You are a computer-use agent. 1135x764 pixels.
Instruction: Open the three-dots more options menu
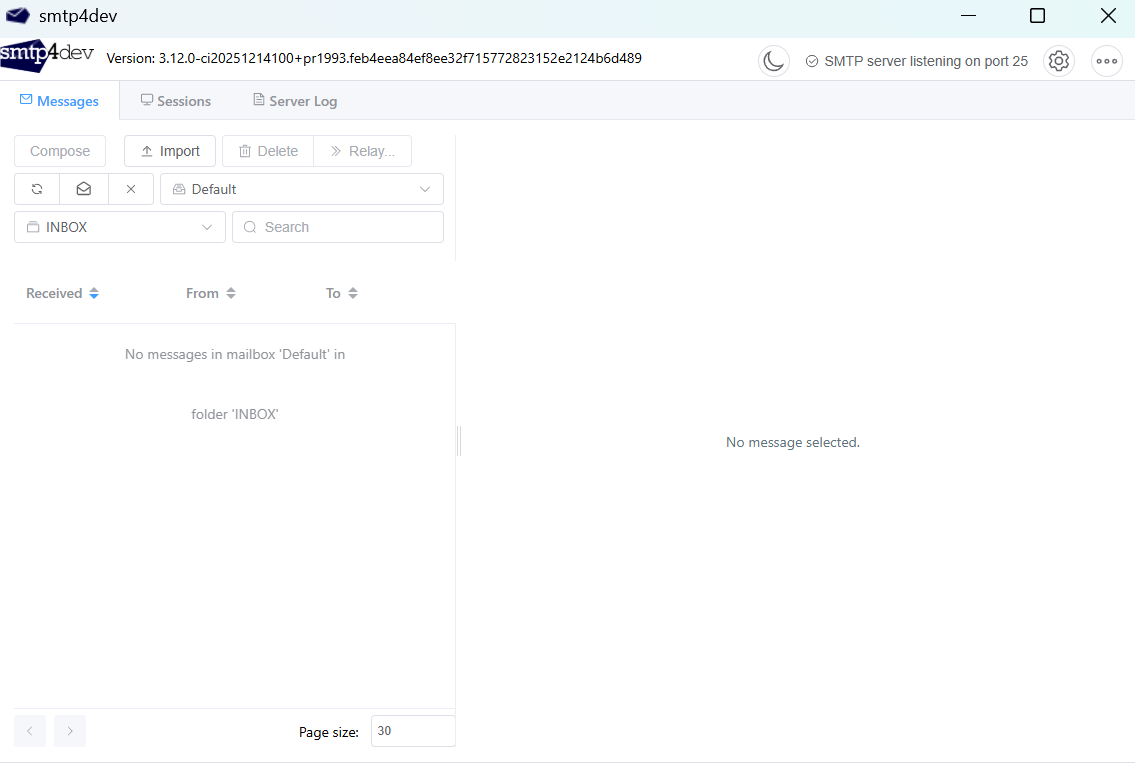(1106, 61)
